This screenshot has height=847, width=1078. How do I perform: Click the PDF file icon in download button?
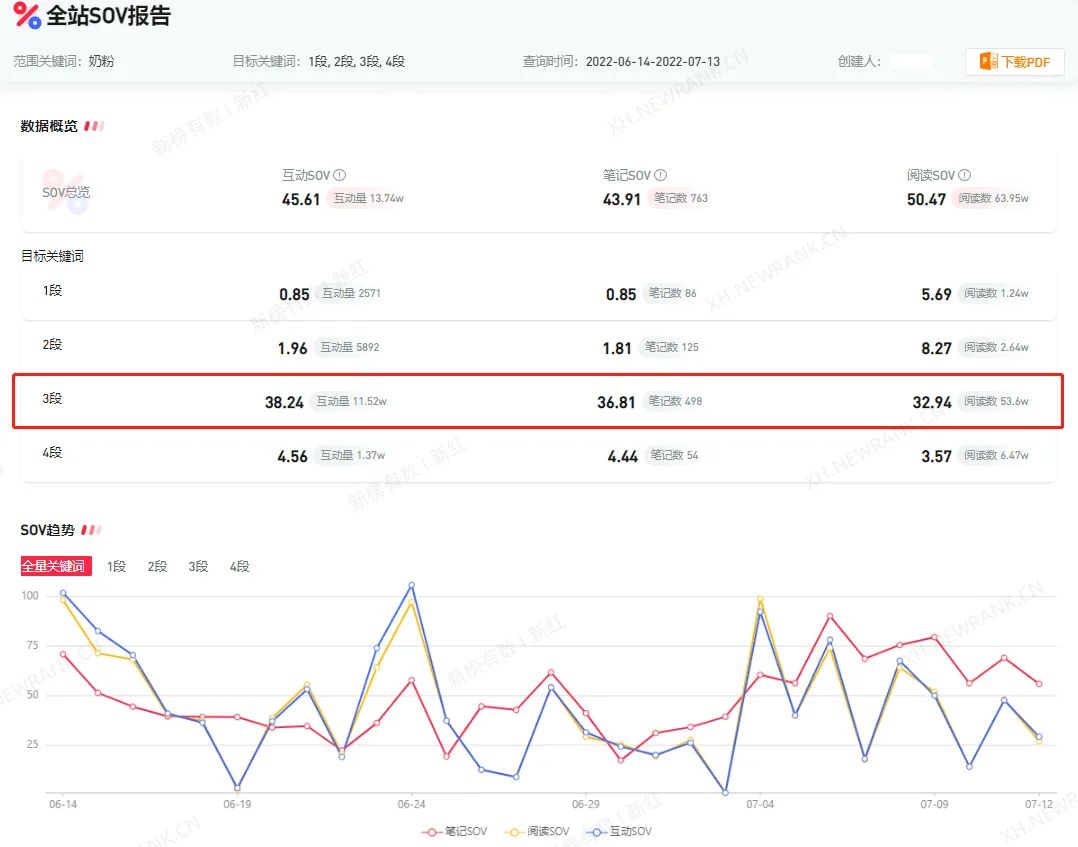click(x=989, y=62)
